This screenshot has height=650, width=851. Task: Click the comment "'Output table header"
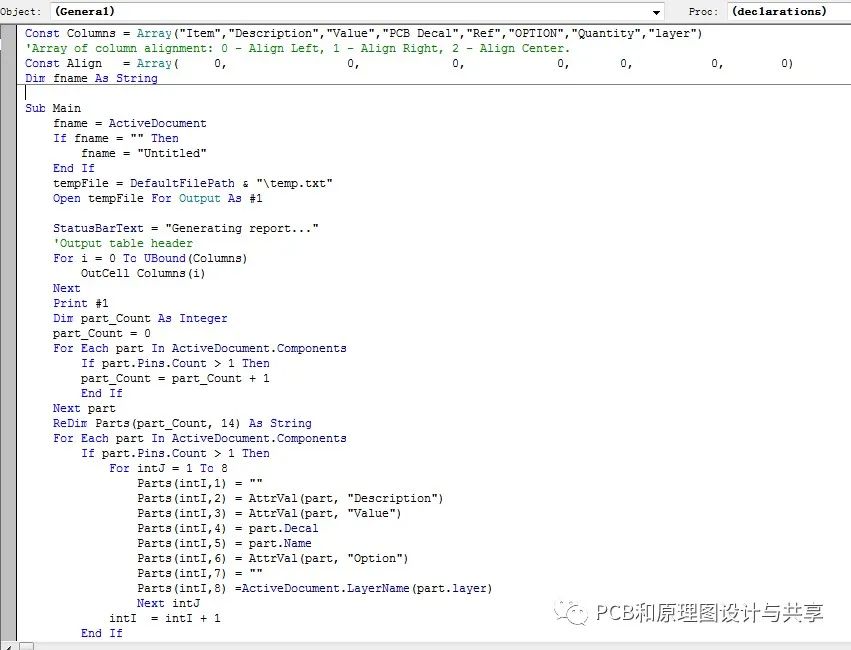[123, 244]
